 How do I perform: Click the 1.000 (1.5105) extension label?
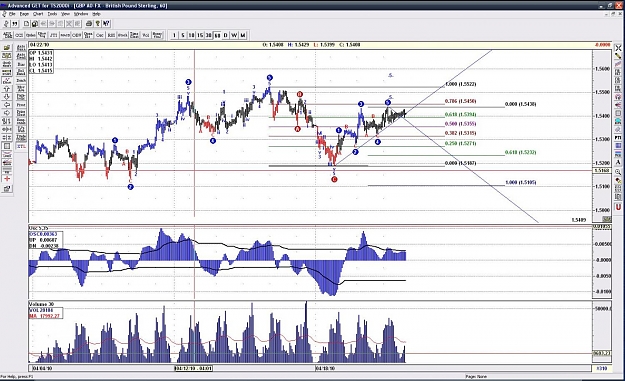520,183
